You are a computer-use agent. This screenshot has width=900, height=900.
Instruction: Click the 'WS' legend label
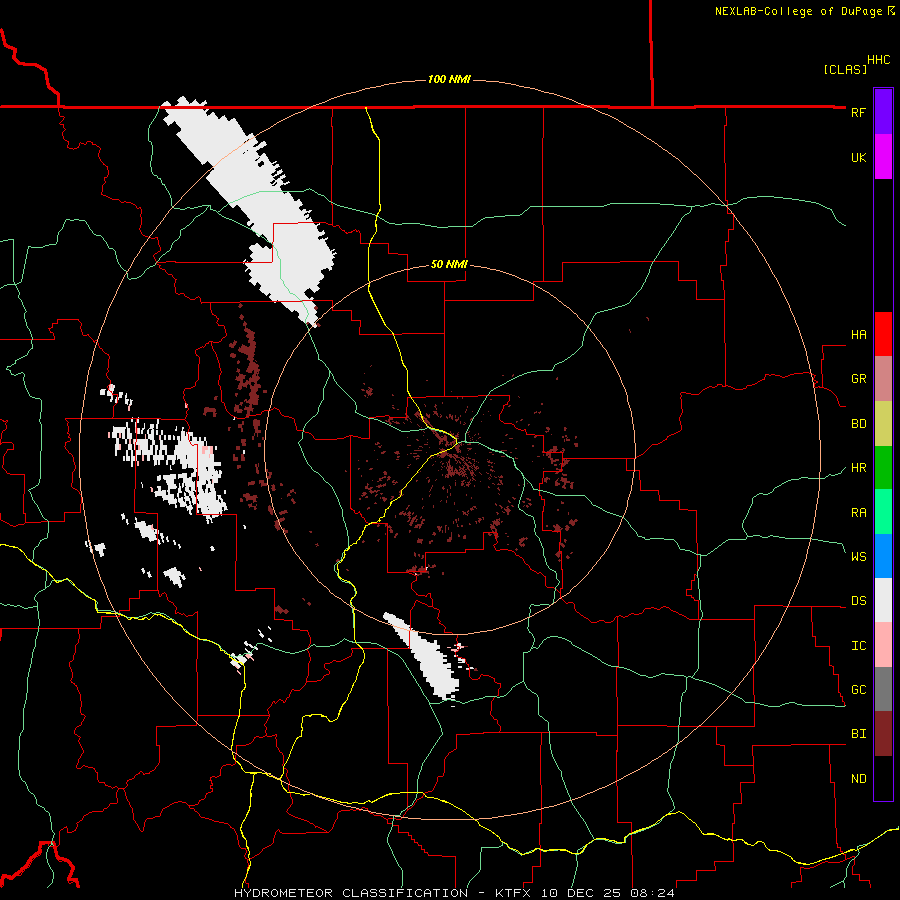(858, 556)
